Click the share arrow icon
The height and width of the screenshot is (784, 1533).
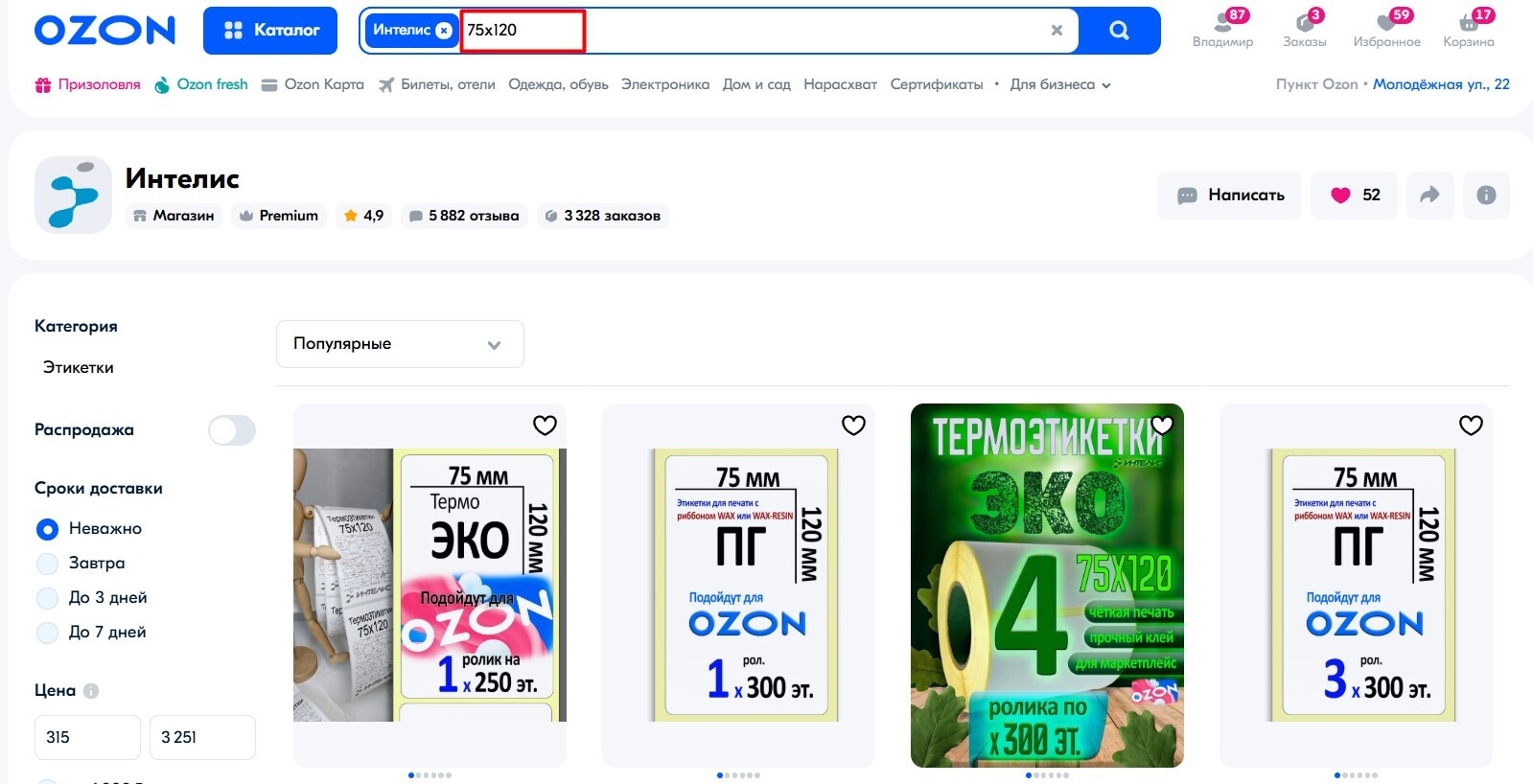pyautogui.click(x=1429, y=196)
